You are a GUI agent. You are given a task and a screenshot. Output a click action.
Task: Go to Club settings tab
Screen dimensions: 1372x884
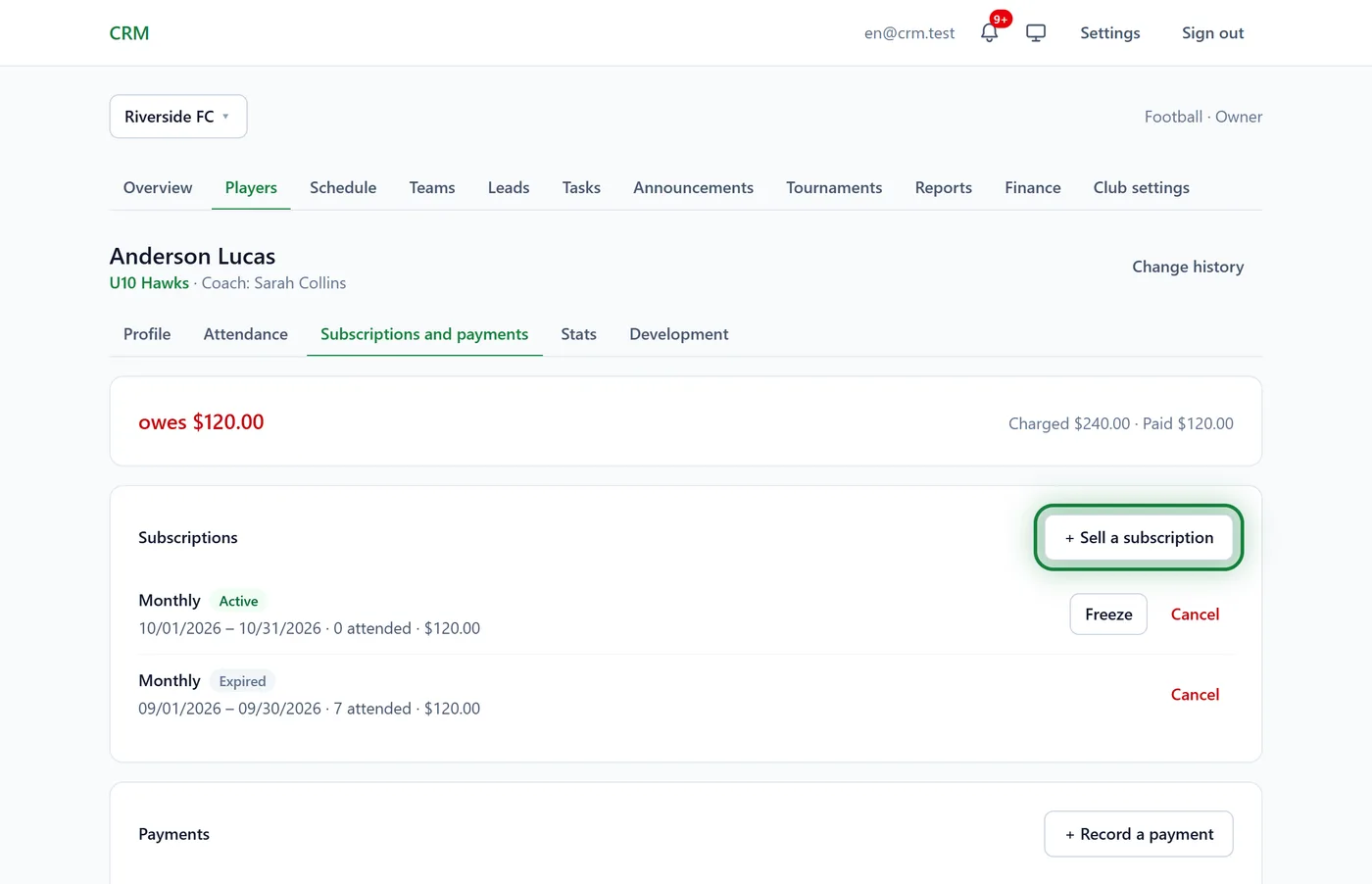click(1142, 187)
